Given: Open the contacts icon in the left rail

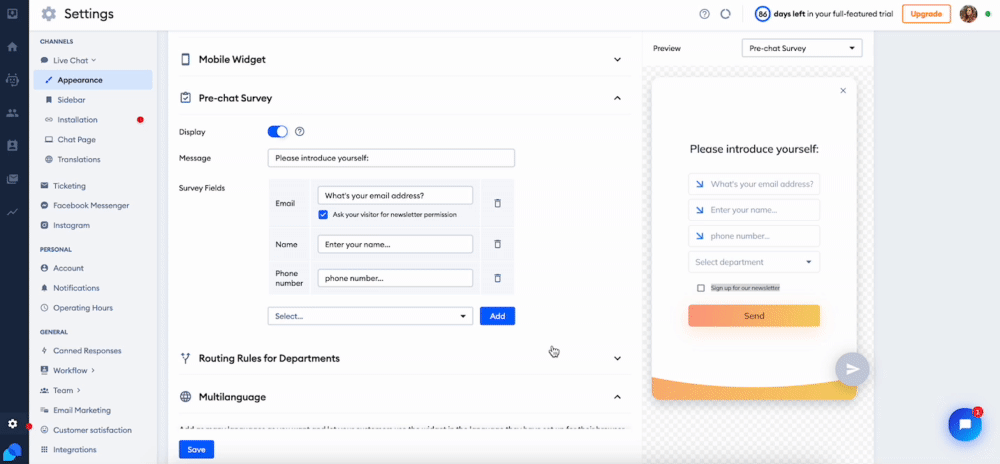Looking at the screenshot, I should pos(12,146).
